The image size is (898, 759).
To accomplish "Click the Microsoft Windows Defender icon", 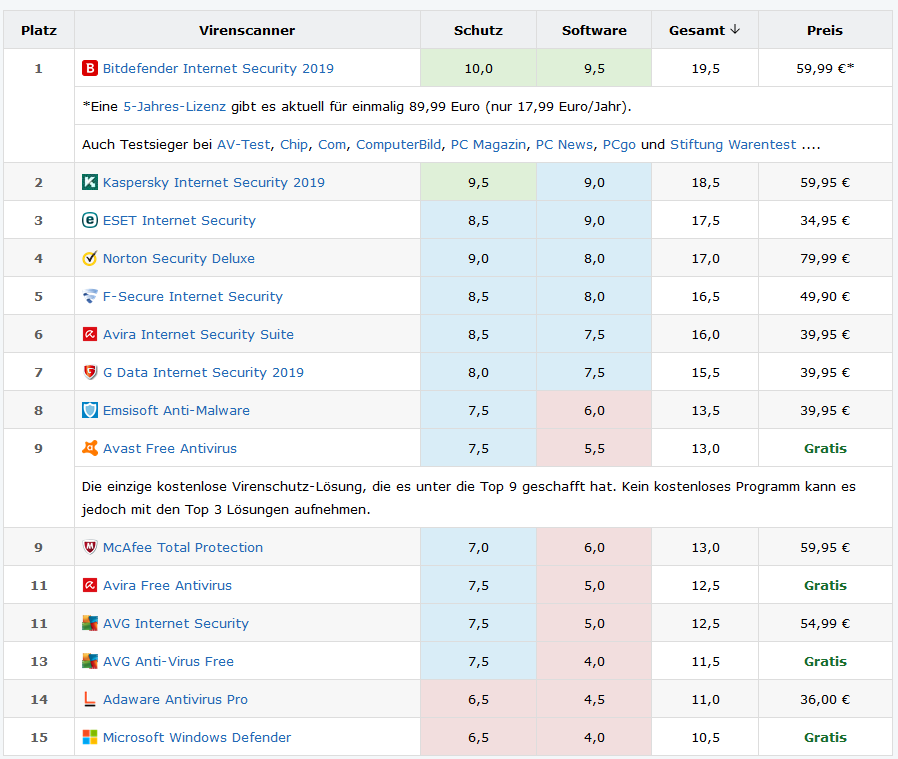I will point(88,737).
